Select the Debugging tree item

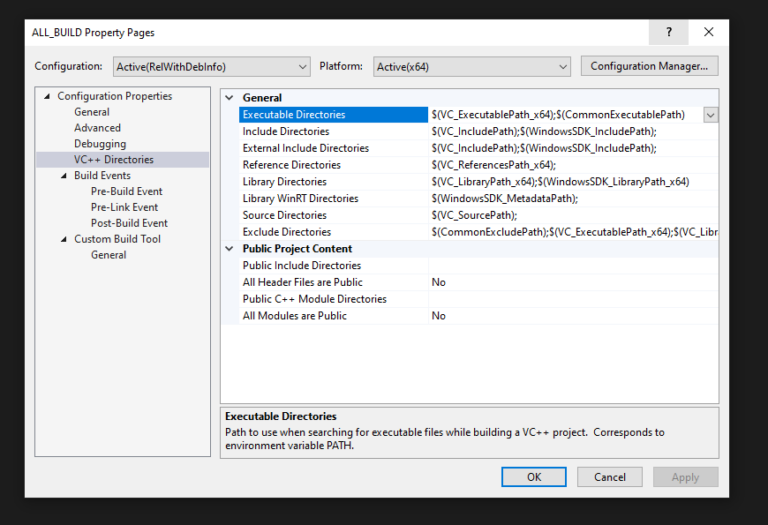point(100,144)
